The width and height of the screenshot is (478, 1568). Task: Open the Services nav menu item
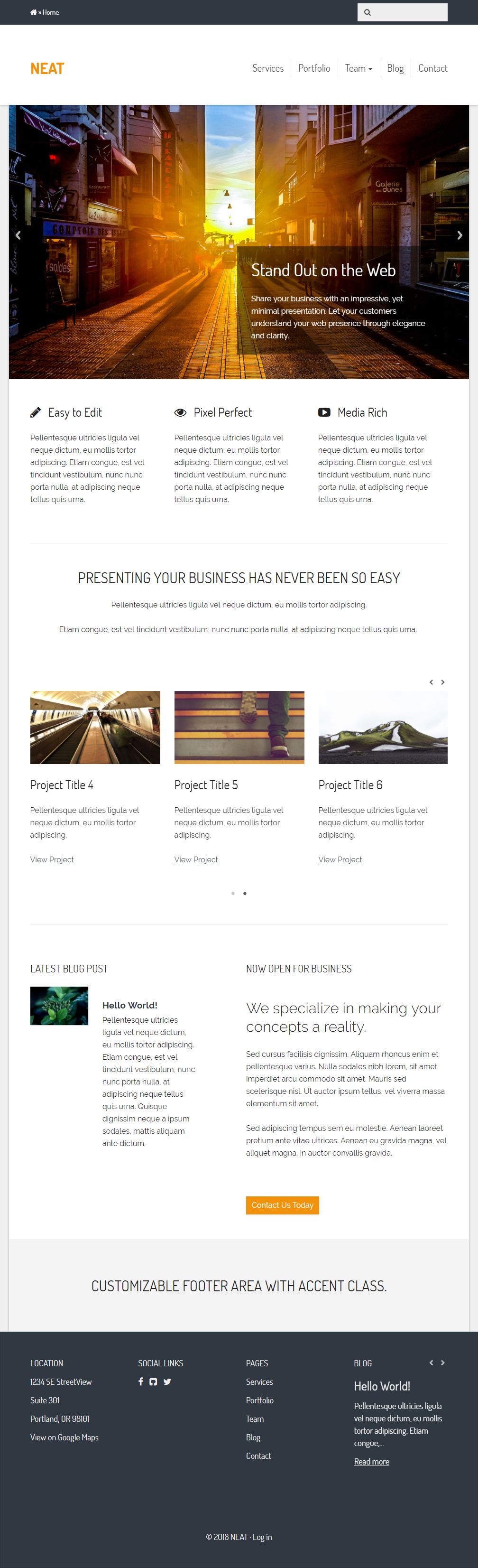point(267,68)
